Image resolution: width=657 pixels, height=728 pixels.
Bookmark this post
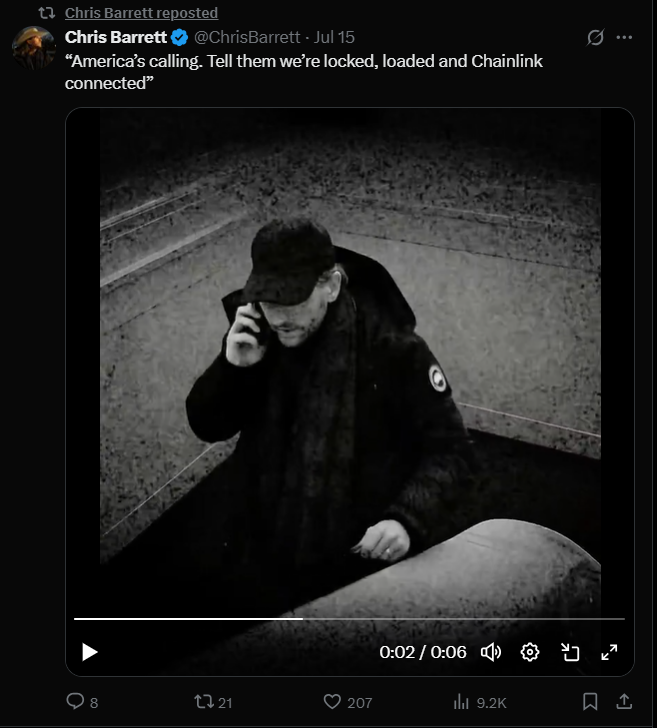click(590, 702)
